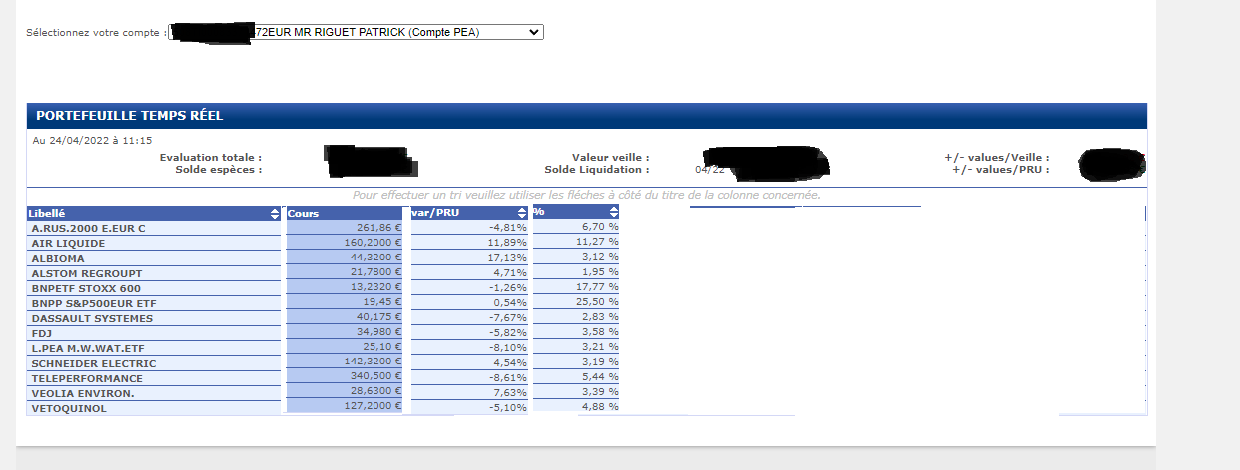Click the date 'Au 24/04/2022 à 11:15'

(x=92, y=141)
